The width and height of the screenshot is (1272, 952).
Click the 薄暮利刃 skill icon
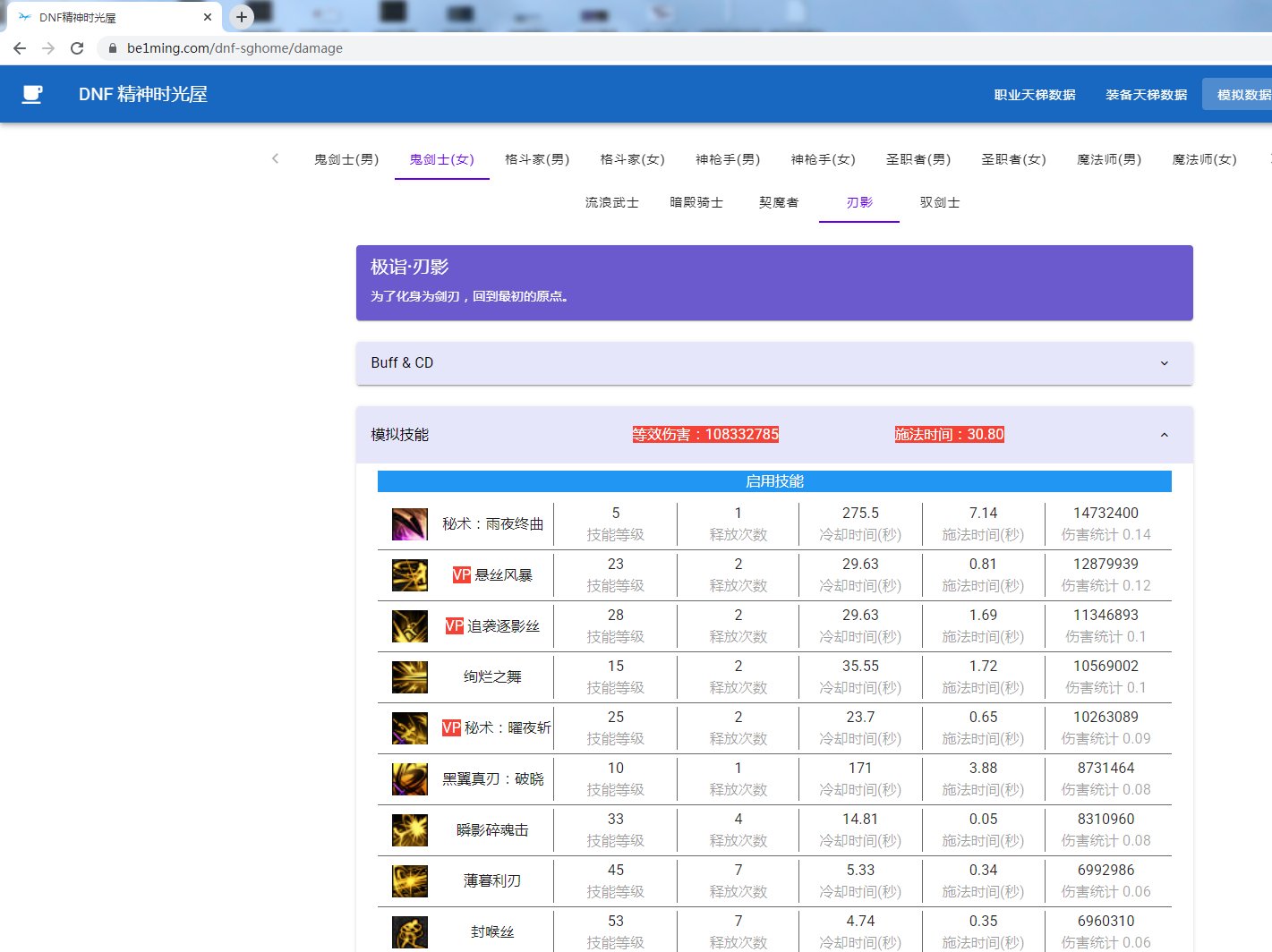[x=409, y=880]
